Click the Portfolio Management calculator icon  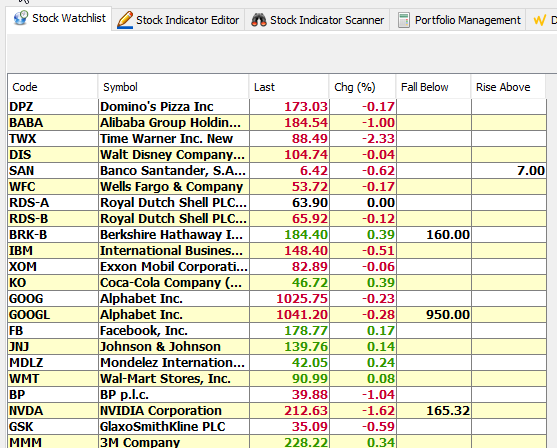(404, 20)
